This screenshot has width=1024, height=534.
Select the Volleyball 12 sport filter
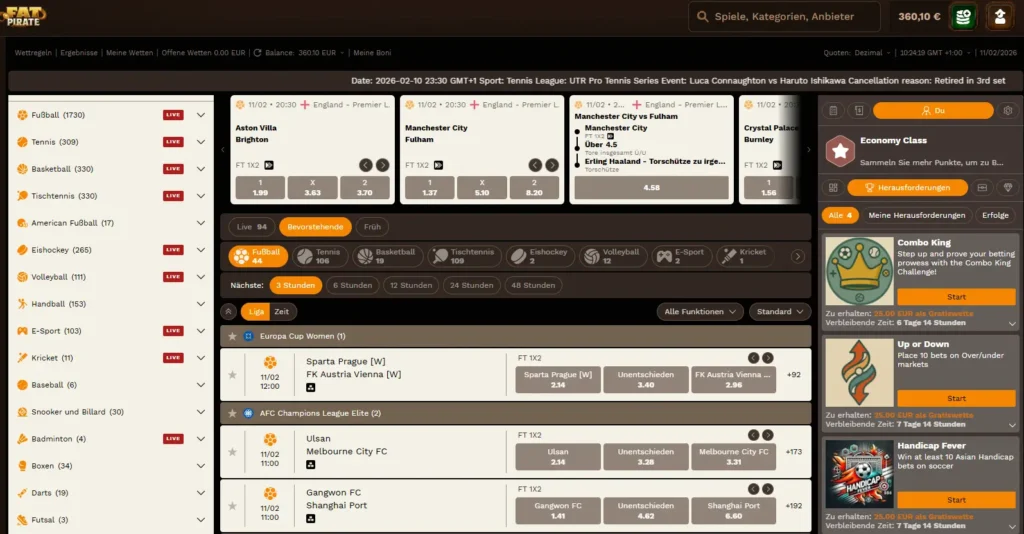pyautogui.click(x=613, y=257)
